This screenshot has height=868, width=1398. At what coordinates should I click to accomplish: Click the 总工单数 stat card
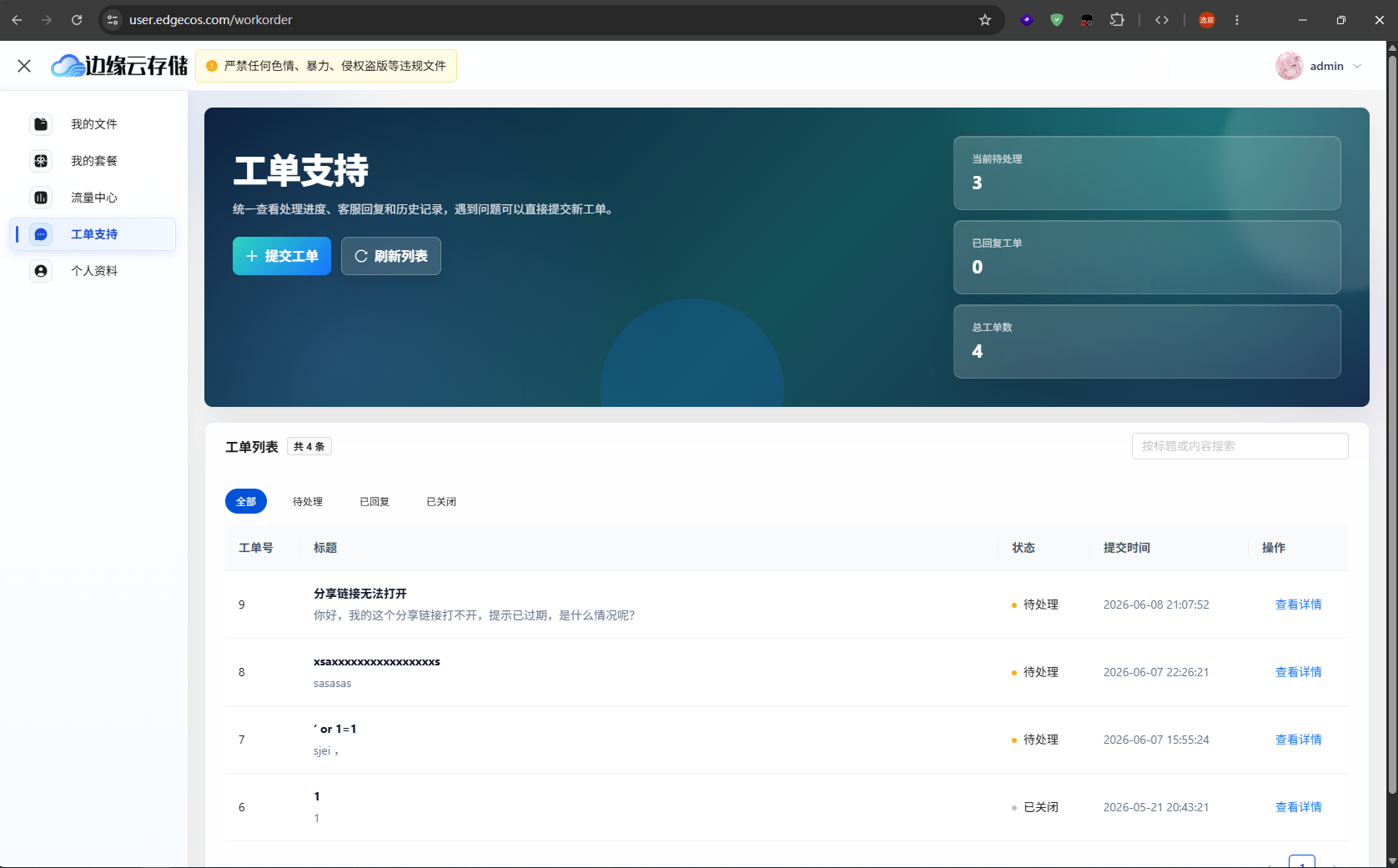click(x=1147, y=341)
